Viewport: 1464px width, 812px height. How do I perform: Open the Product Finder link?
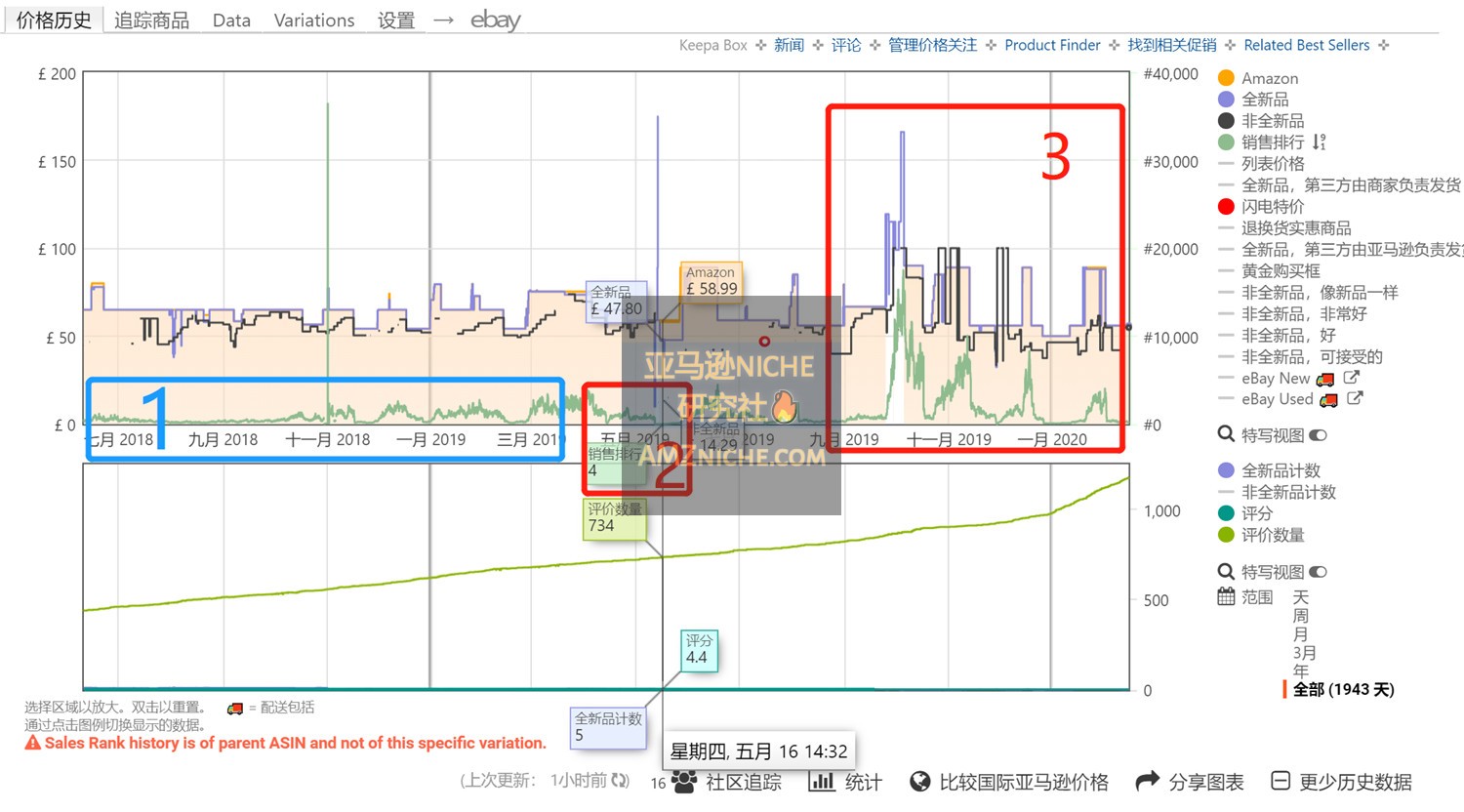tap(1052, 45)
